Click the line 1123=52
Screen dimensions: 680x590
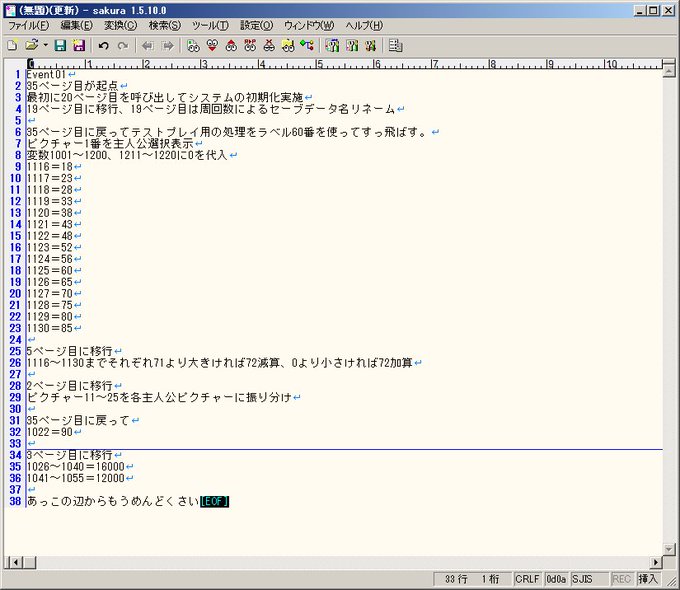tap(49, 247)
